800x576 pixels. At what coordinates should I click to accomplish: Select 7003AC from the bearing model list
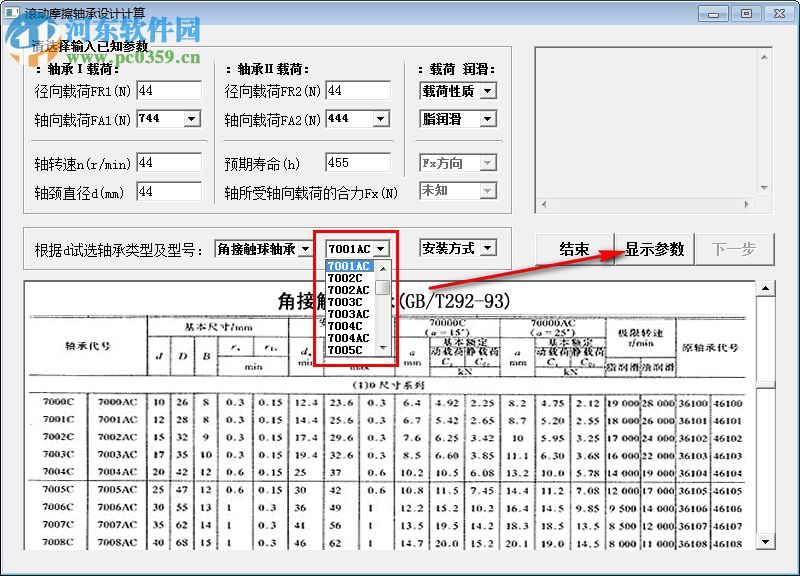pos(350,314)
